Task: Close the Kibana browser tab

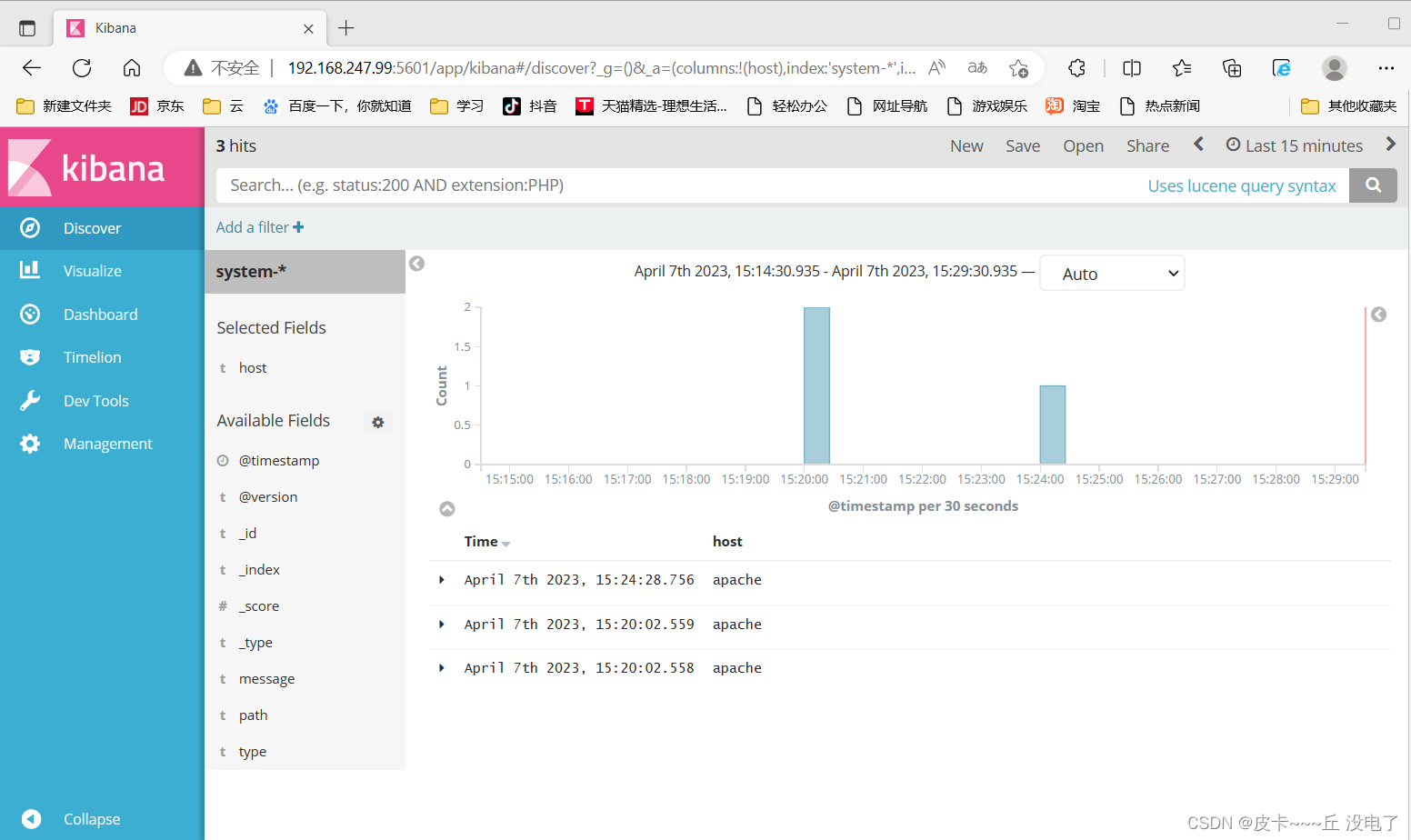Action: (308, 29)
